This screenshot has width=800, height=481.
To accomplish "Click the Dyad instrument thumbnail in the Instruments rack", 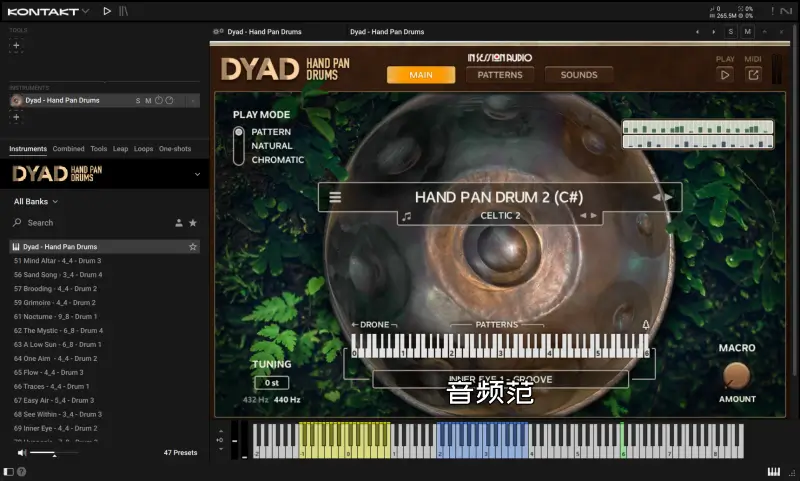I will (16, 100).
